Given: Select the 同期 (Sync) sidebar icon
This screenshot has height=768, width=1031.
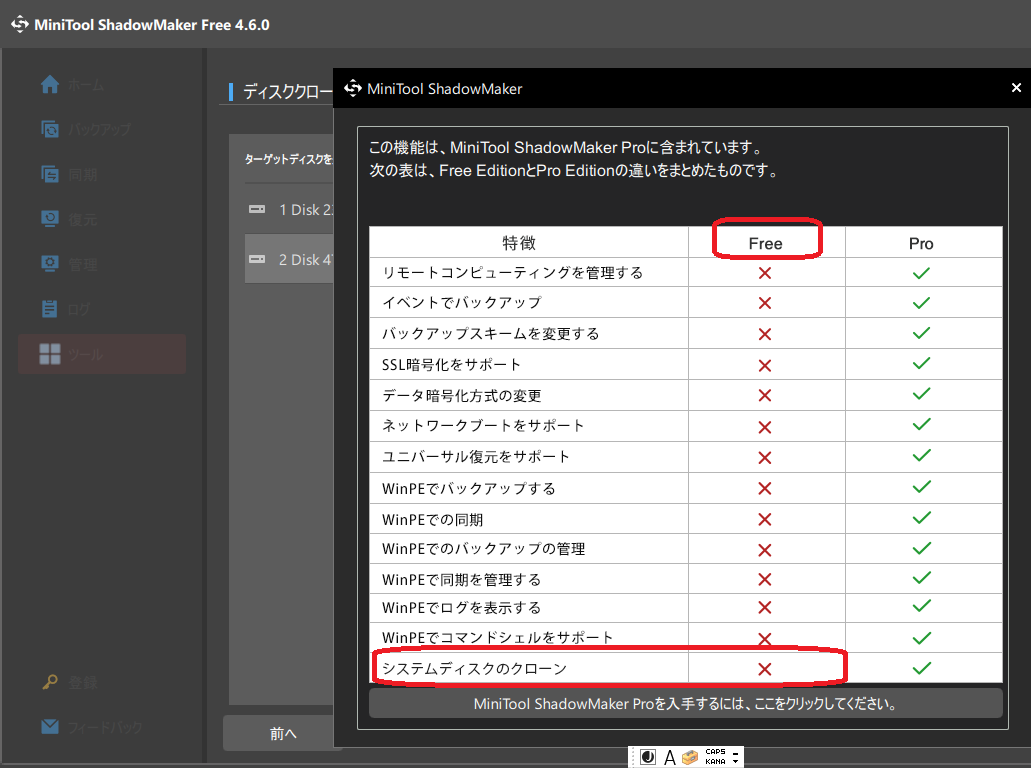Looking at the screenshot, I should point(50,175).
